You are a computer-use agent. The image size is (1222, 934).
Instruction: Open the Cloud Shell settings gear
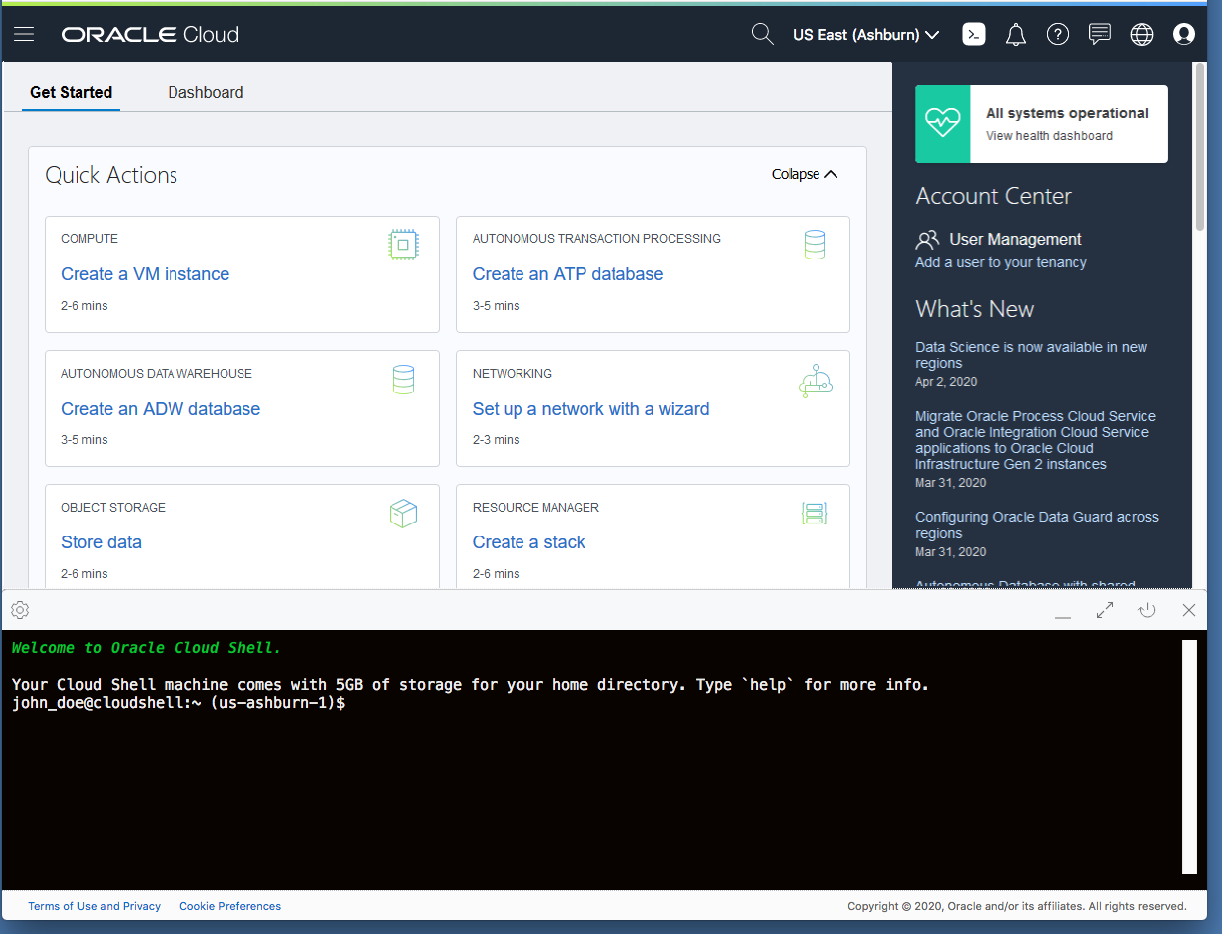click(x=19, y=610)
